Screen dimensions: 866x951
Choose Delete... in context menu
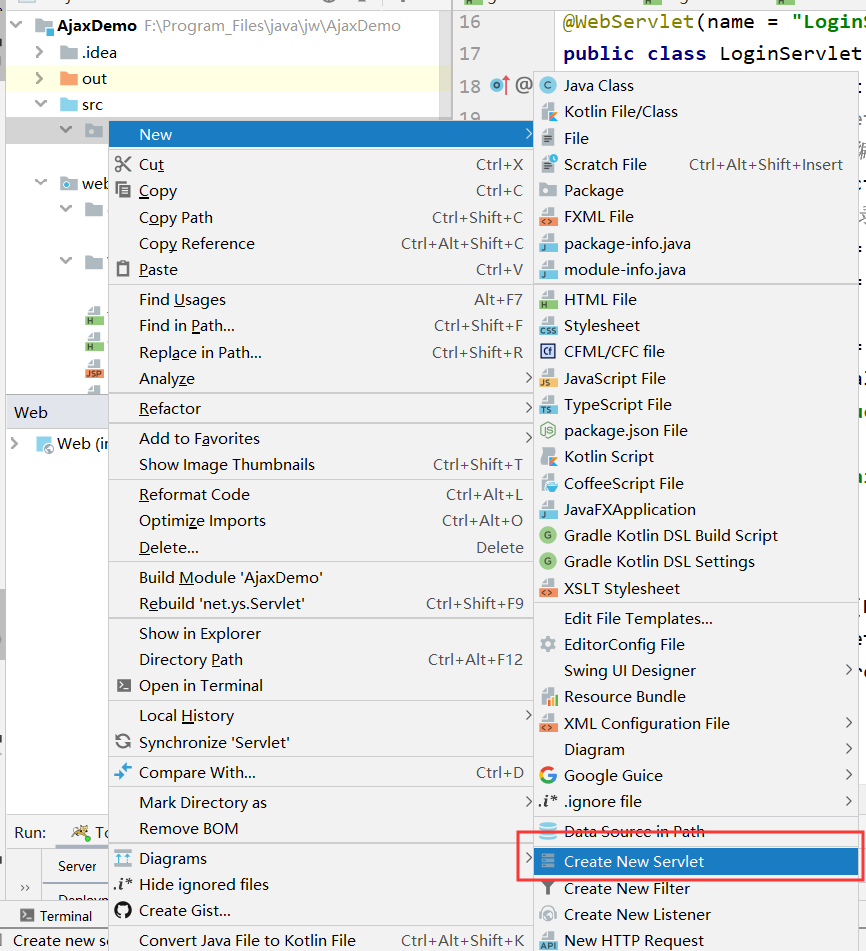click(x=321, y=547)
